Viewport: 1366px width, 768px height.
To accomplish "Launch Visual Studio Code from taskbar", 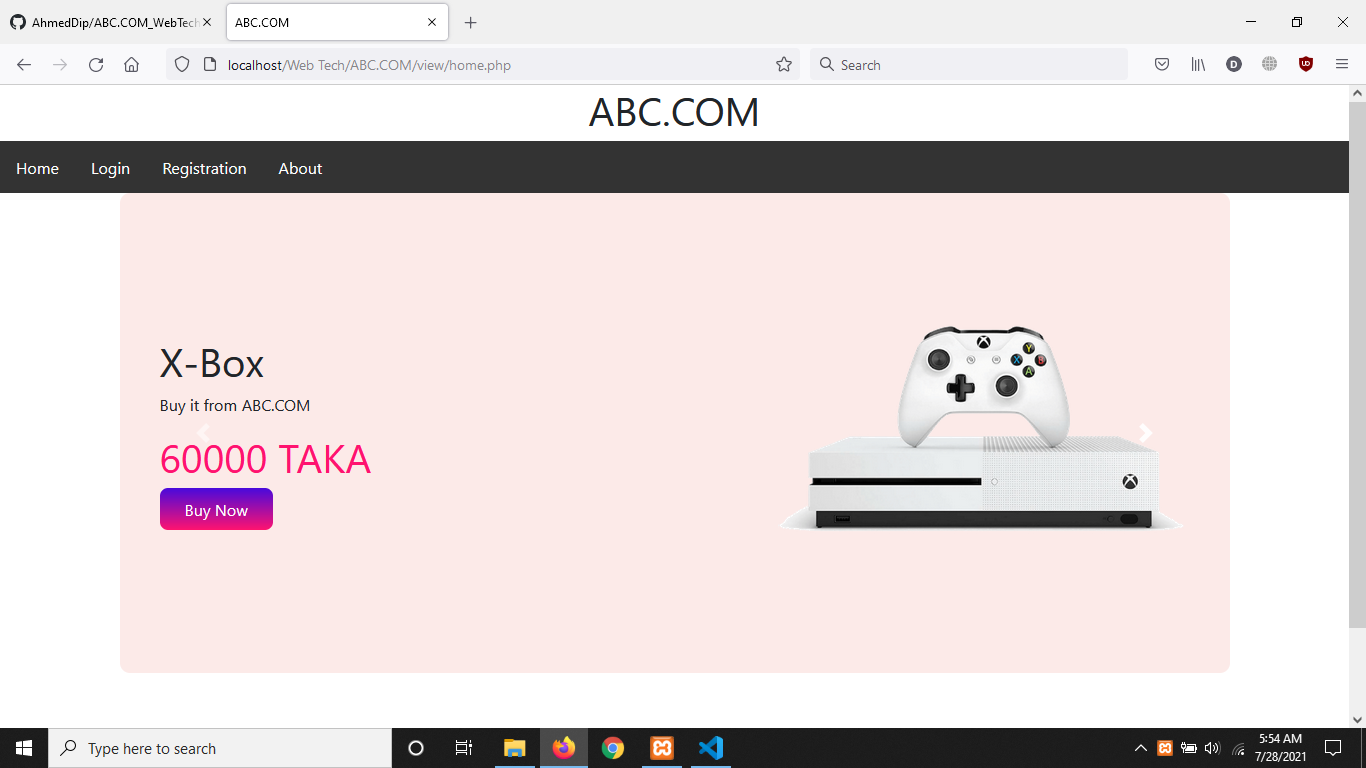I will tap(711, 747).
